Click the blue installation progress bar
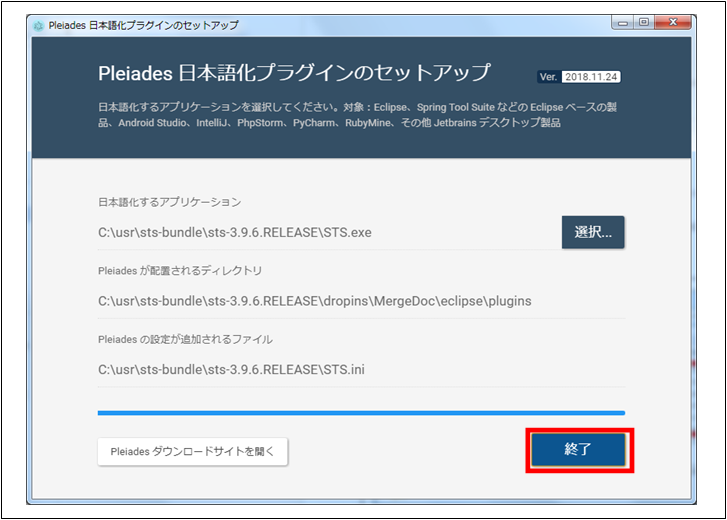 pos(360,412)
